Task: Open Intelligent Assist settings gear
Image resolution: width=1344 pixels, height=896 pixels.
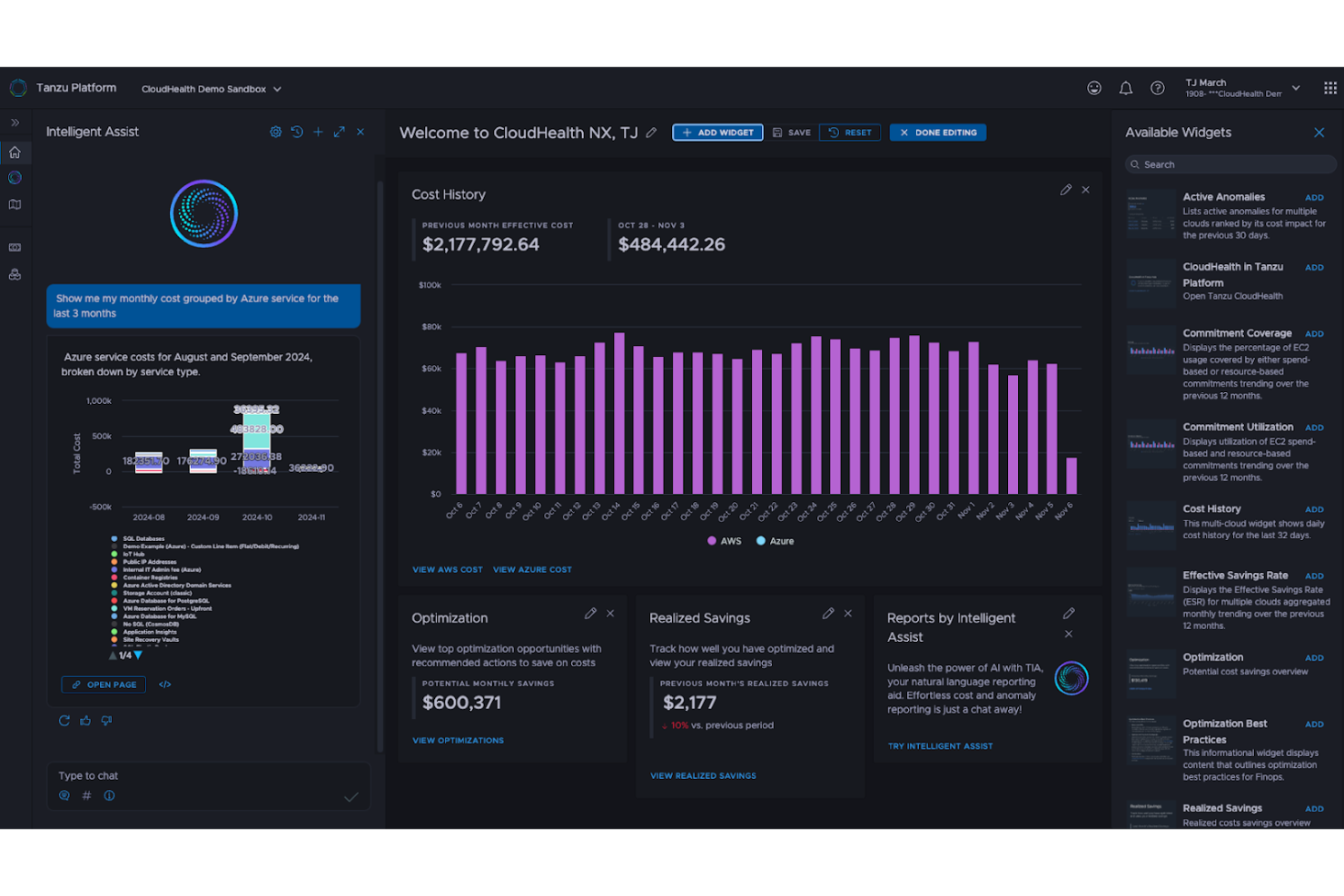Action: pos(276,132)
